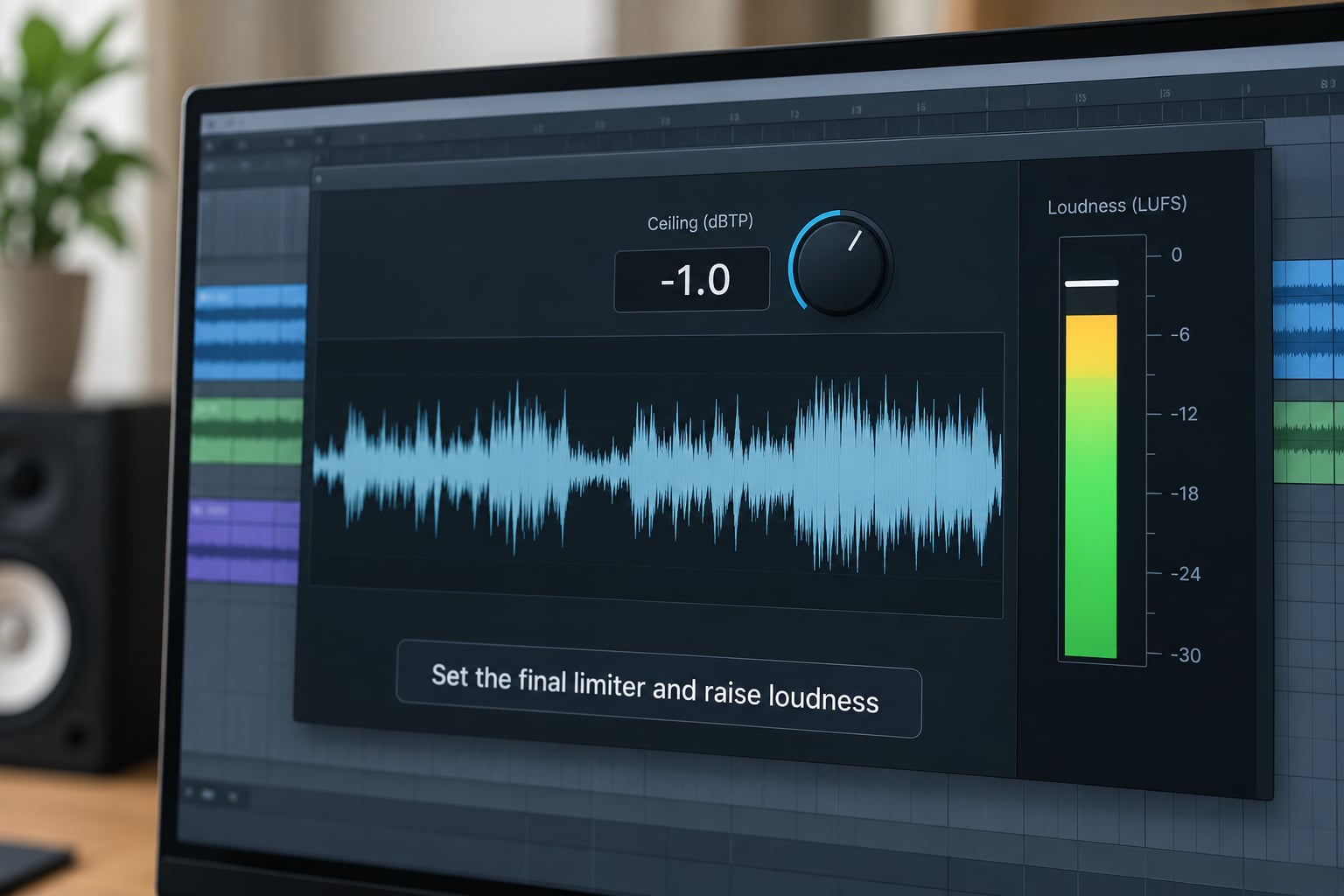Click 'Set the final limiter and raise loudness'
This screenshot has height=896, width=1344.
point(658,689)
